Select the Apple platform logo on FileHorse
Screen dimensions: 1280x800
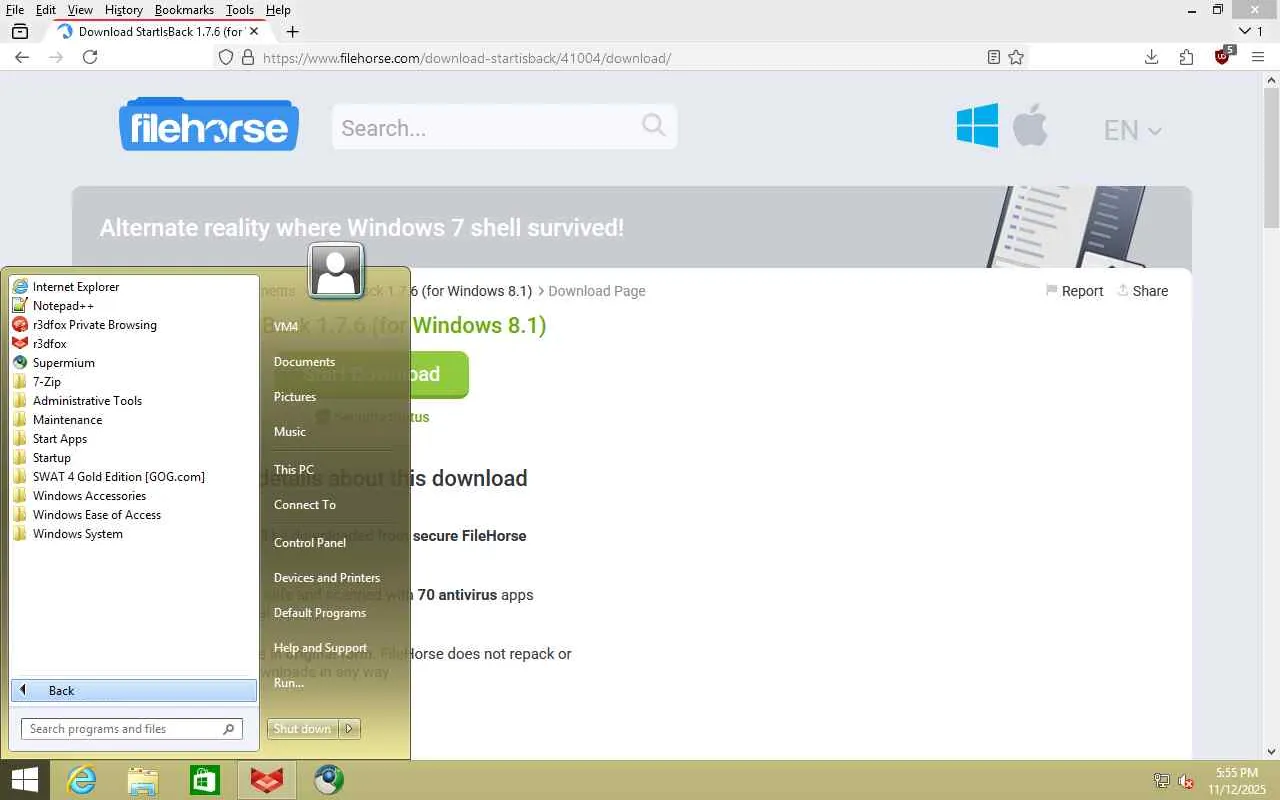pyautogui.click(x=1030, y=125)
